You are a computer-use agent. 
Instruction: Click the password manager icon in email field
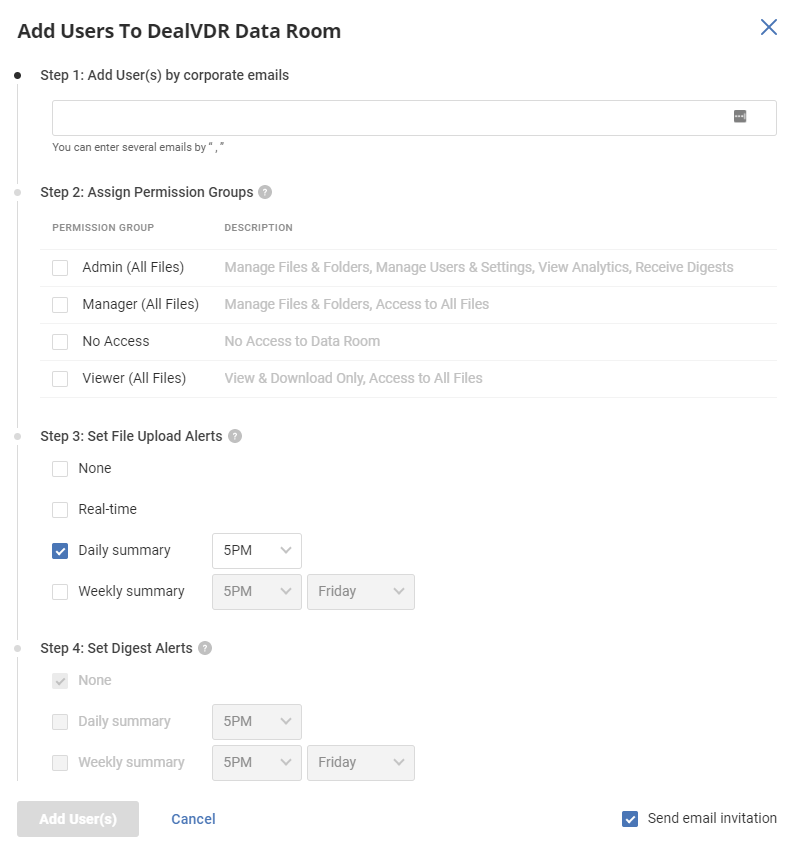tap(740, 117)
